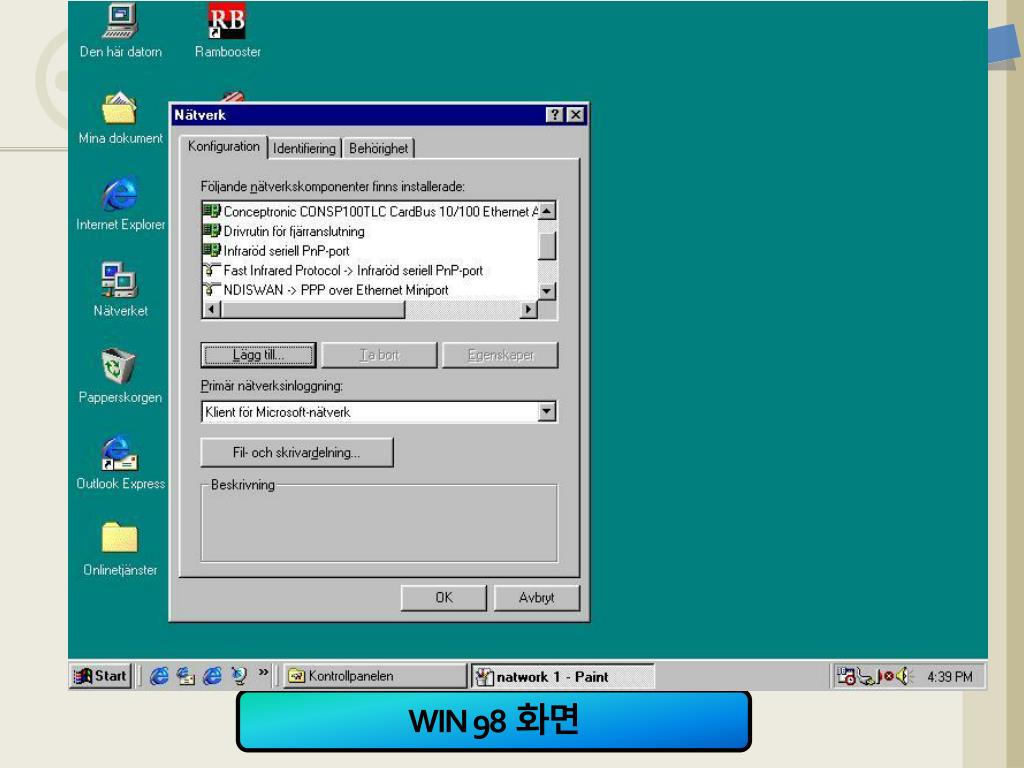Click the Ta bort button
The width and height of the screenshot is (1024, 768).
tap(379, 355)
